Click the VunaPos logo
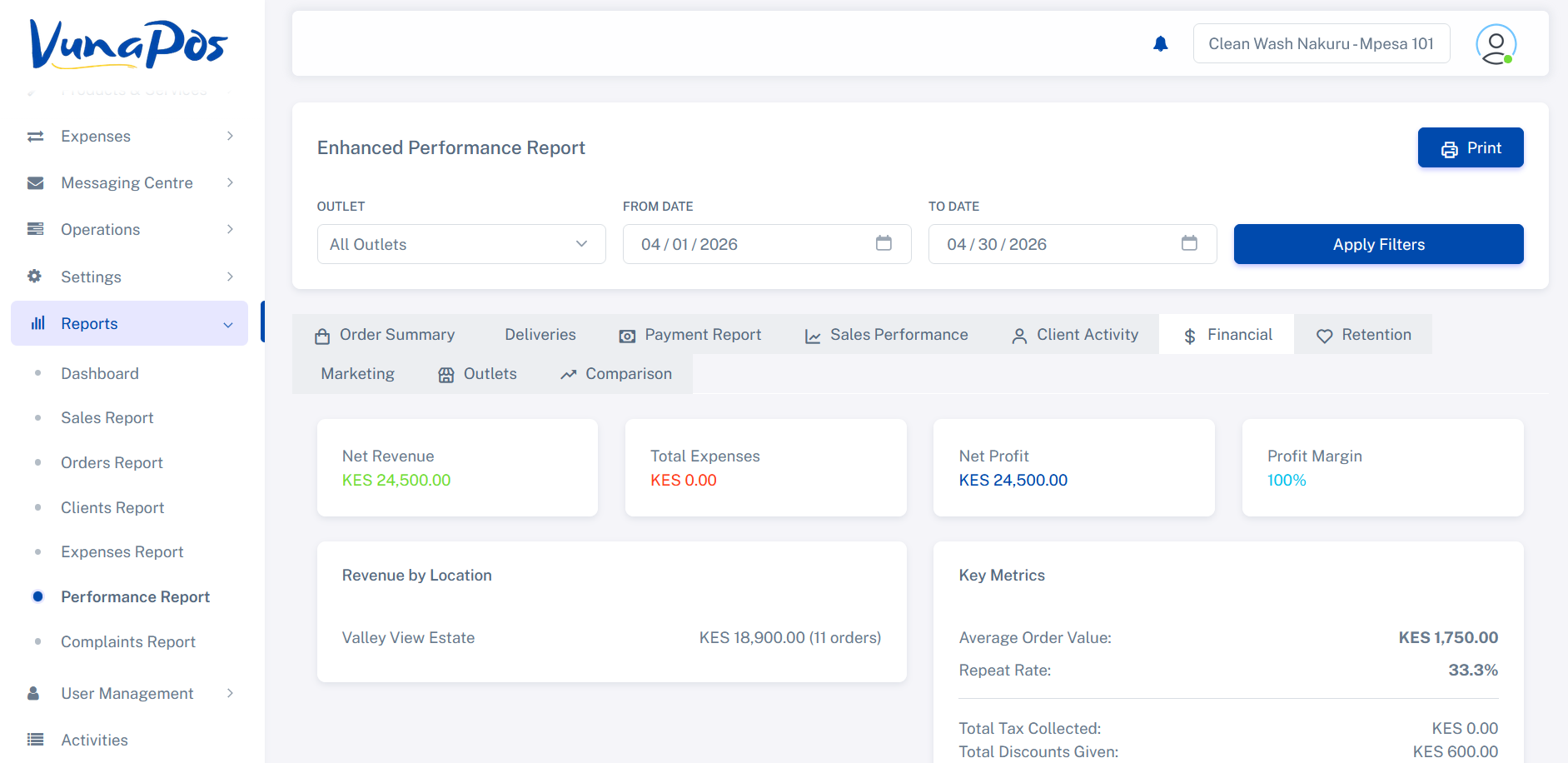1568x763 pixels. click(128, 43)
